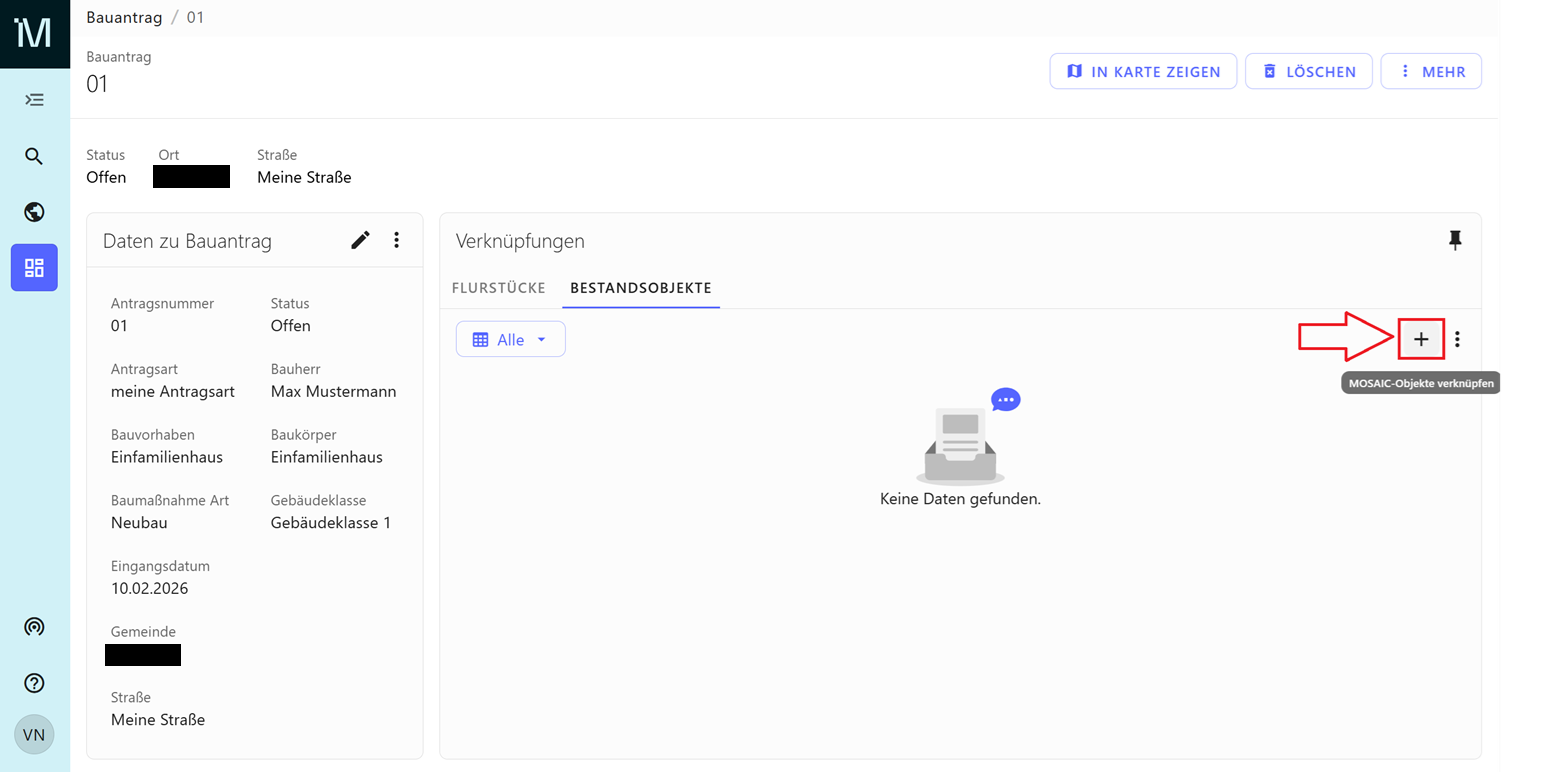Open the Alle filter dropdown
Viewport: 1560px width, 772px height.
tap(510, 339)
